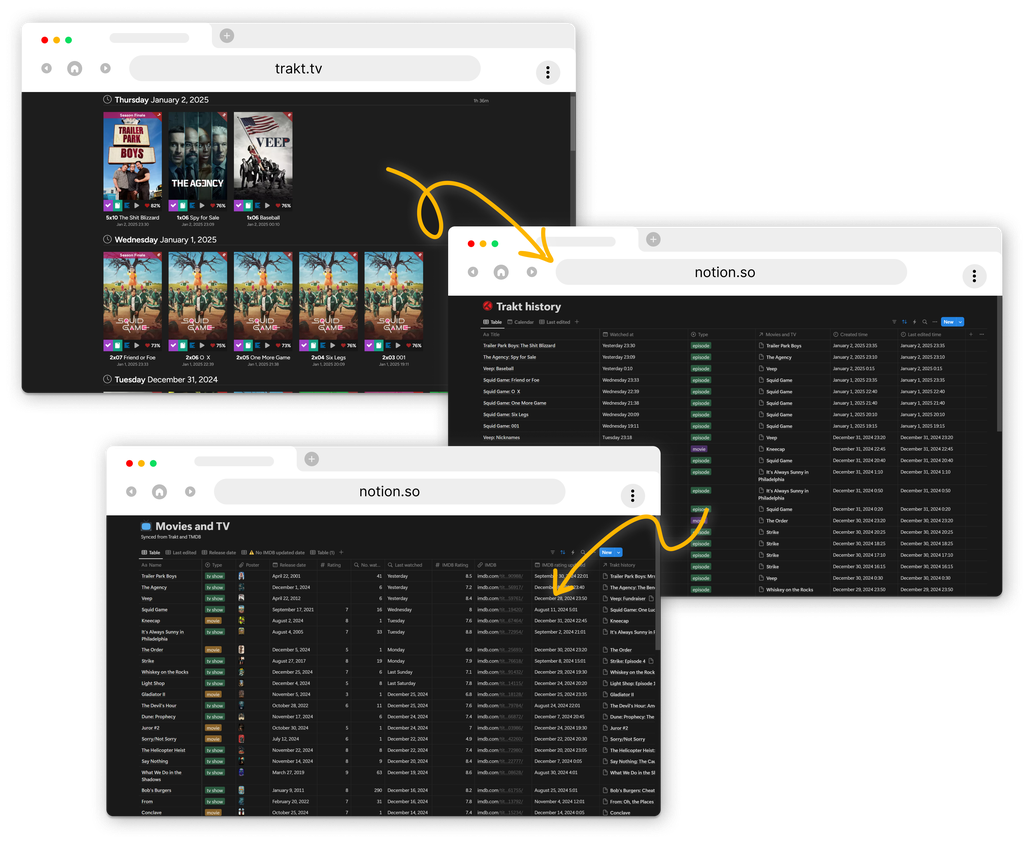Click the automations lightning icon in Trakt history

point(914,322)
